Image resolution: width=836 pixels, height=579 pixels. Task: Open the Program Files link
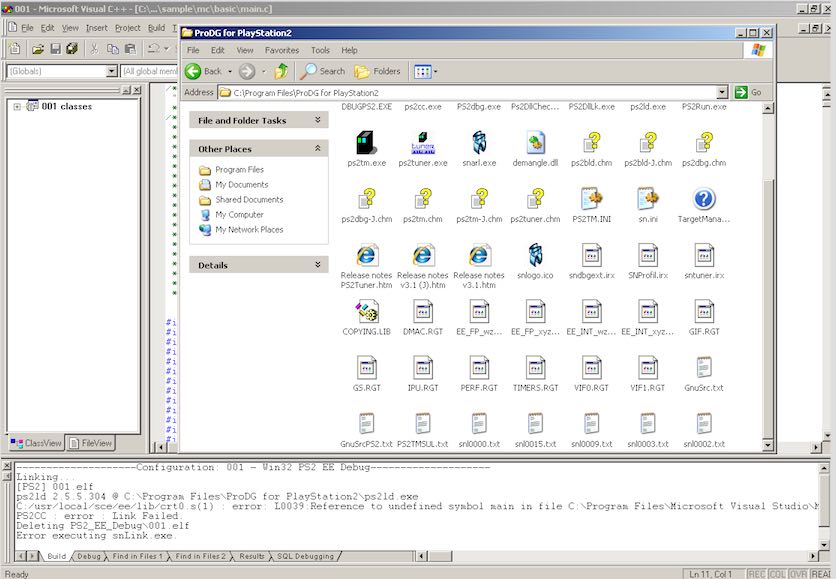239,170
